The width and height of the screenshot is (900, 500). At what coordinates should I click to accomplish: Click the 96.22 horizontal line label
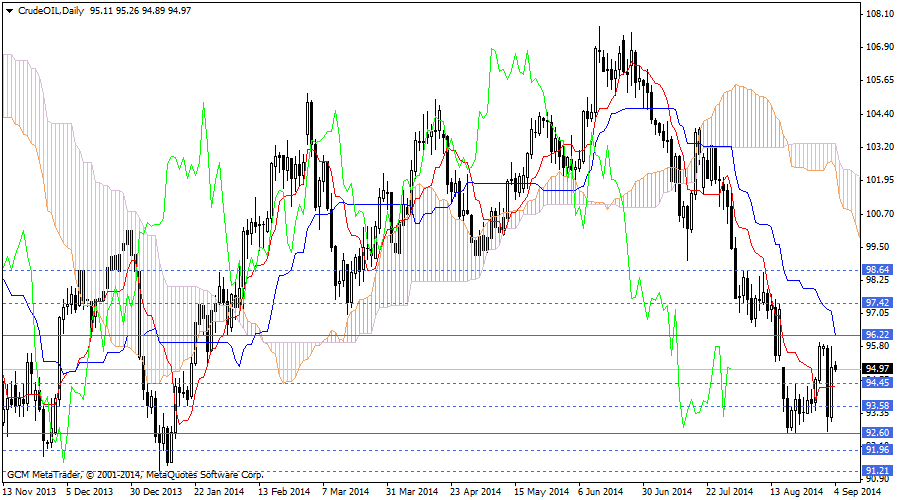point(877,334)
